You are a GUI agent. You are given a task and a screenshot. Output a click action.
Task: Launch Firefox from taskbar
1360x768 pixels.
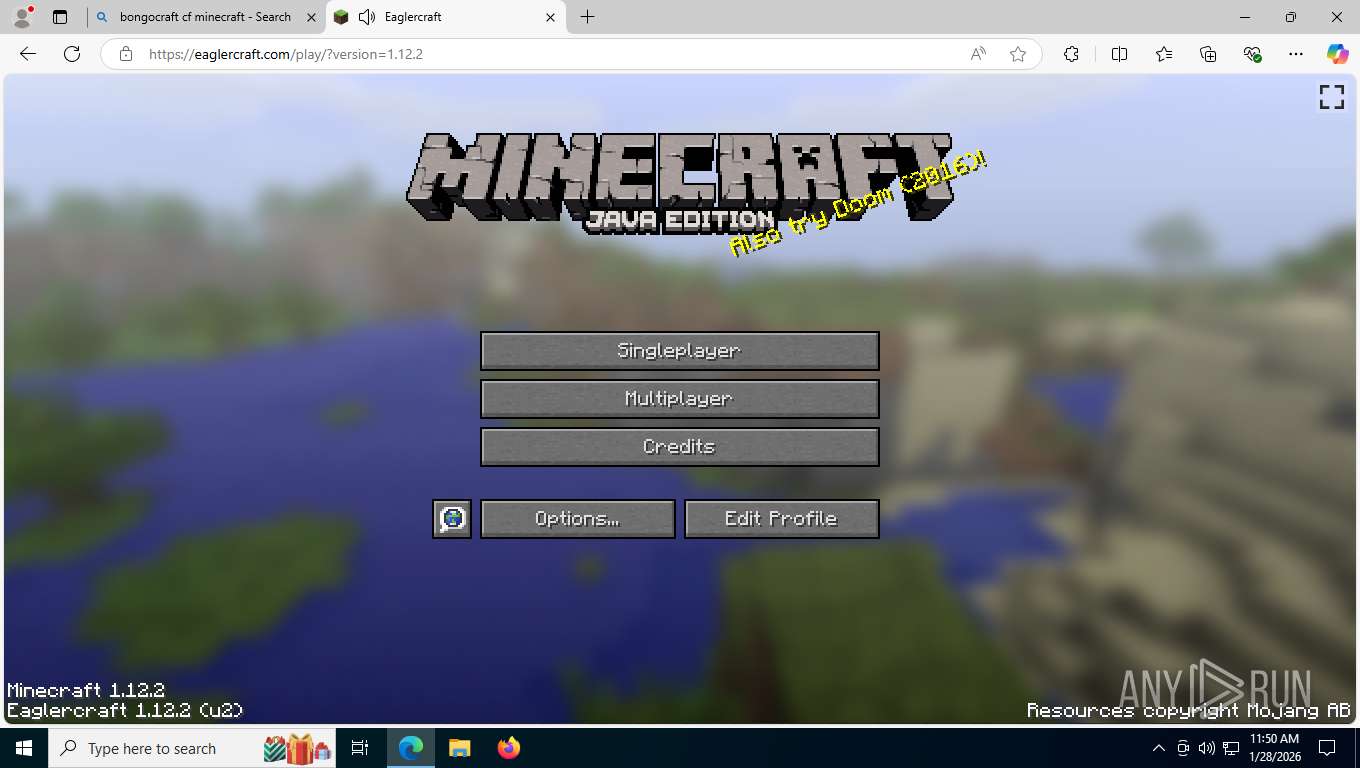[508, 748]
